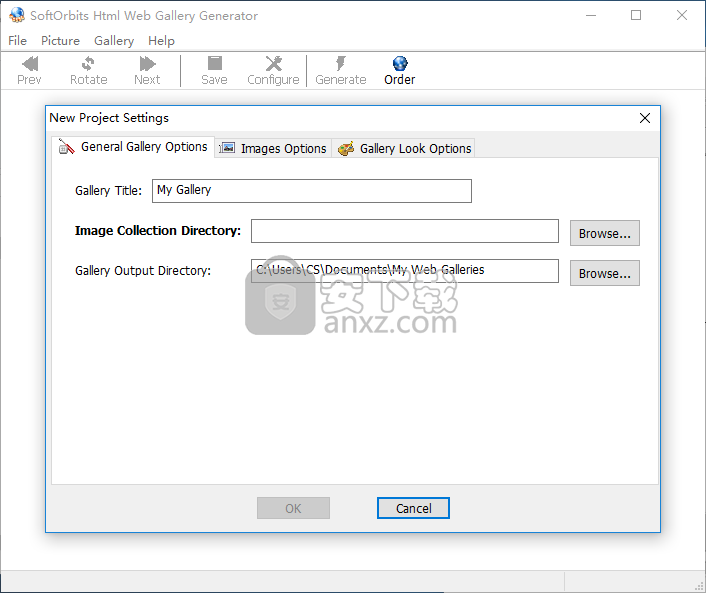
Task: Switch to the Images Options tab
Action: coord(273,148)
